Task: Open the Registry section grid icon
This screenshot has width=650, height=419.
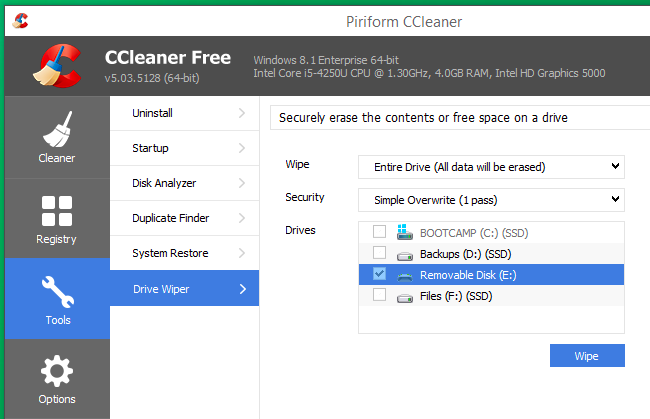Action: click(57, 211)
